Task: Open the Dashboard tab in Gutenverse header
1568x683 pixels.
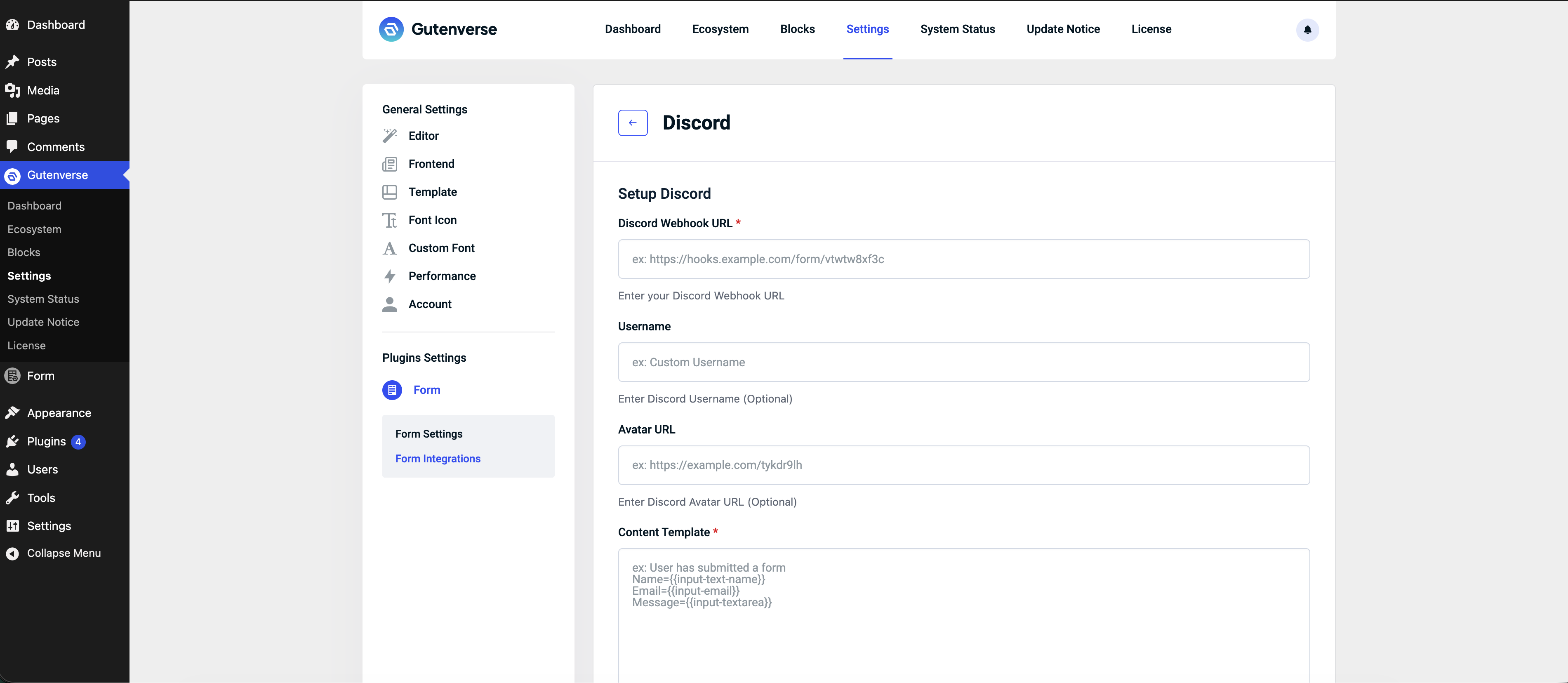Action: [x=632, y=29]
